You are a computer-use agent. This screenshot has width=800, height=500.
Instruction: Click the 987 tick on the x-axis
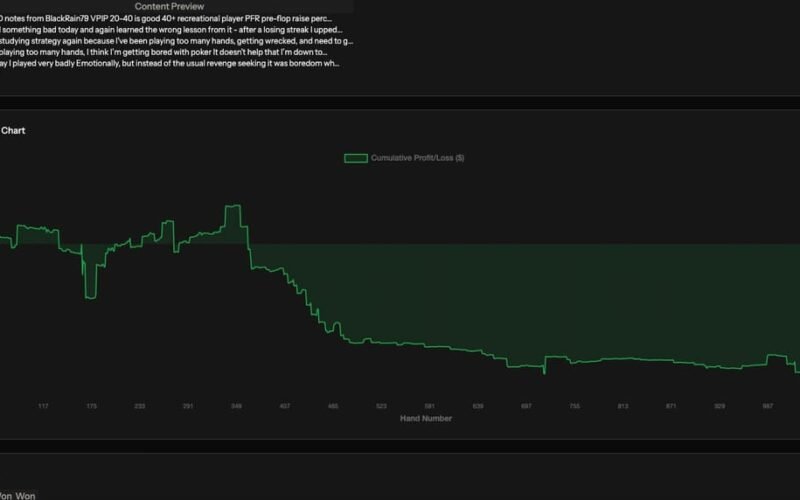768,406
